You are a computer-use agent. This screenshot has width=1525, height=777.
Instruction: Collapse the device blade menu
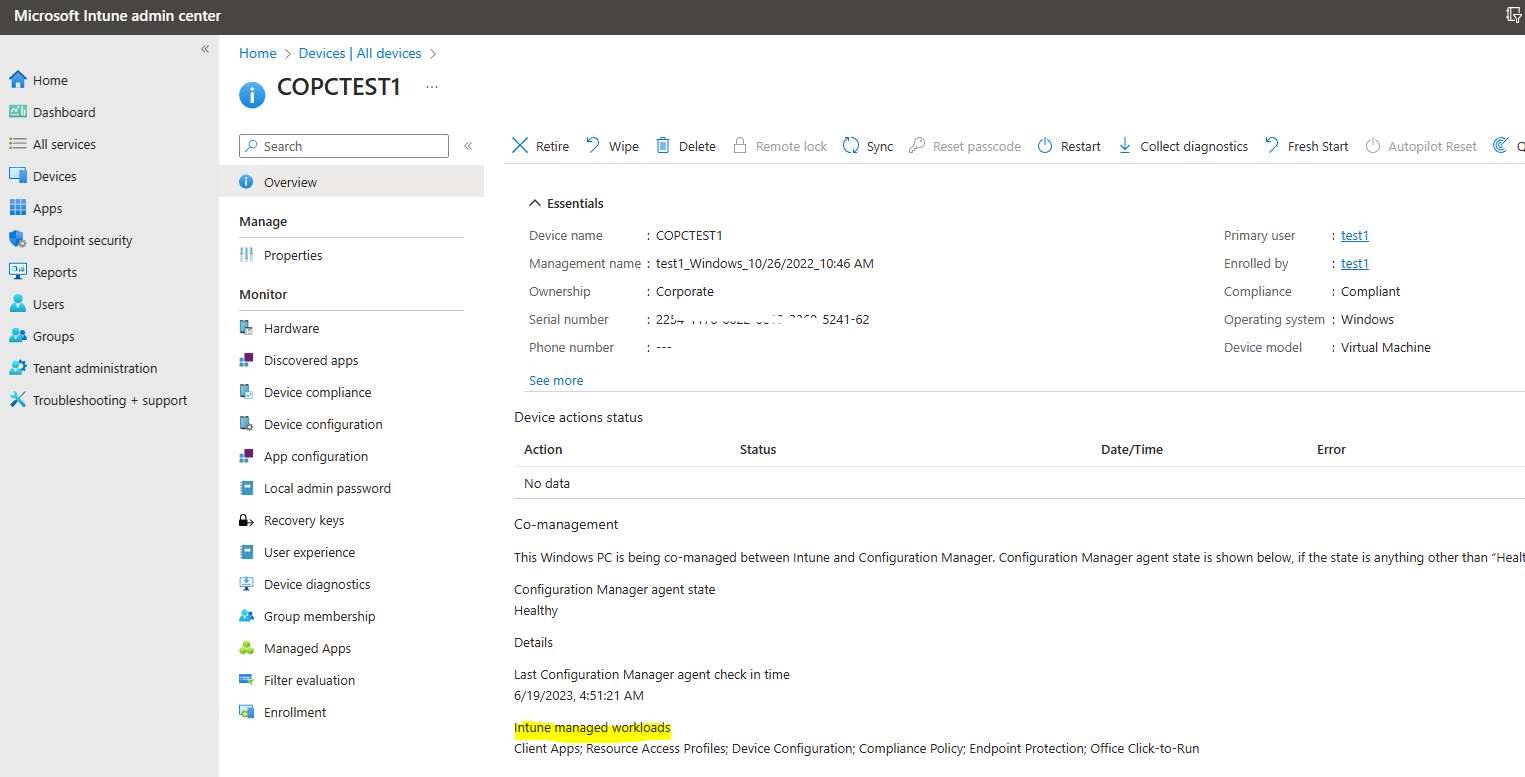pos(468,145)
